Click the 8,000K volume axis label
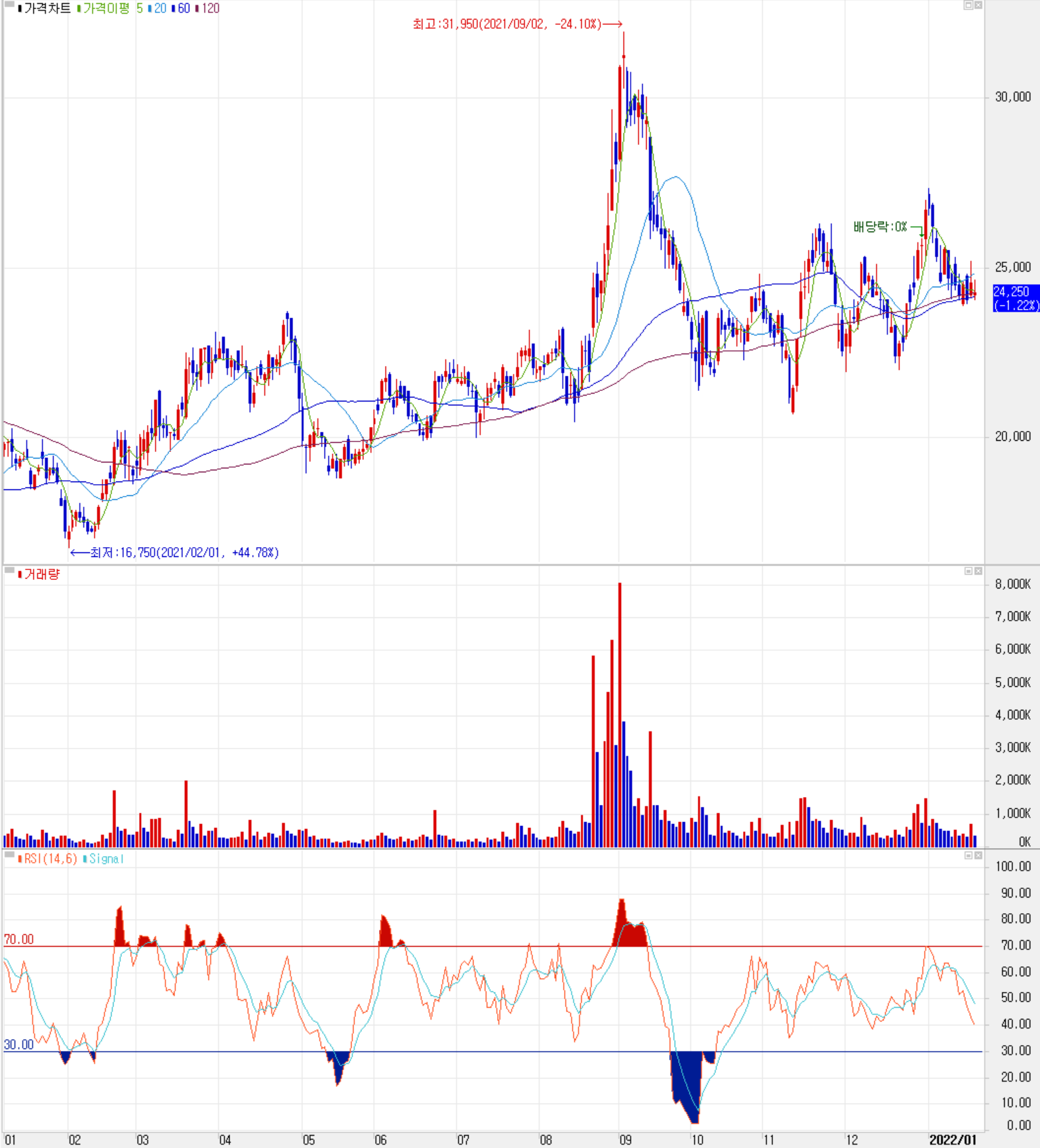This screenshot has height=1148, width=1040. click(1012, 584)
